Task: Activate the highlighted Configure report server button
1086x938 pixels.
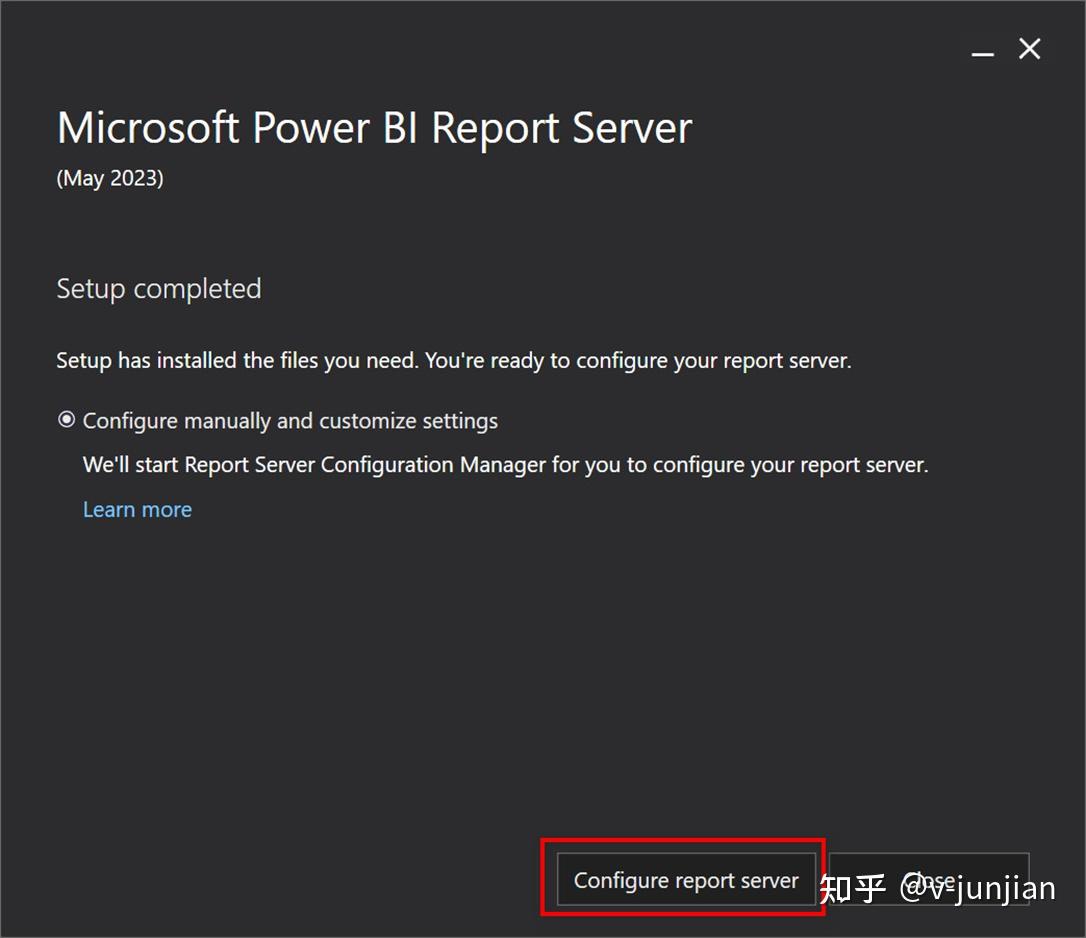Action: pos(686,880)
